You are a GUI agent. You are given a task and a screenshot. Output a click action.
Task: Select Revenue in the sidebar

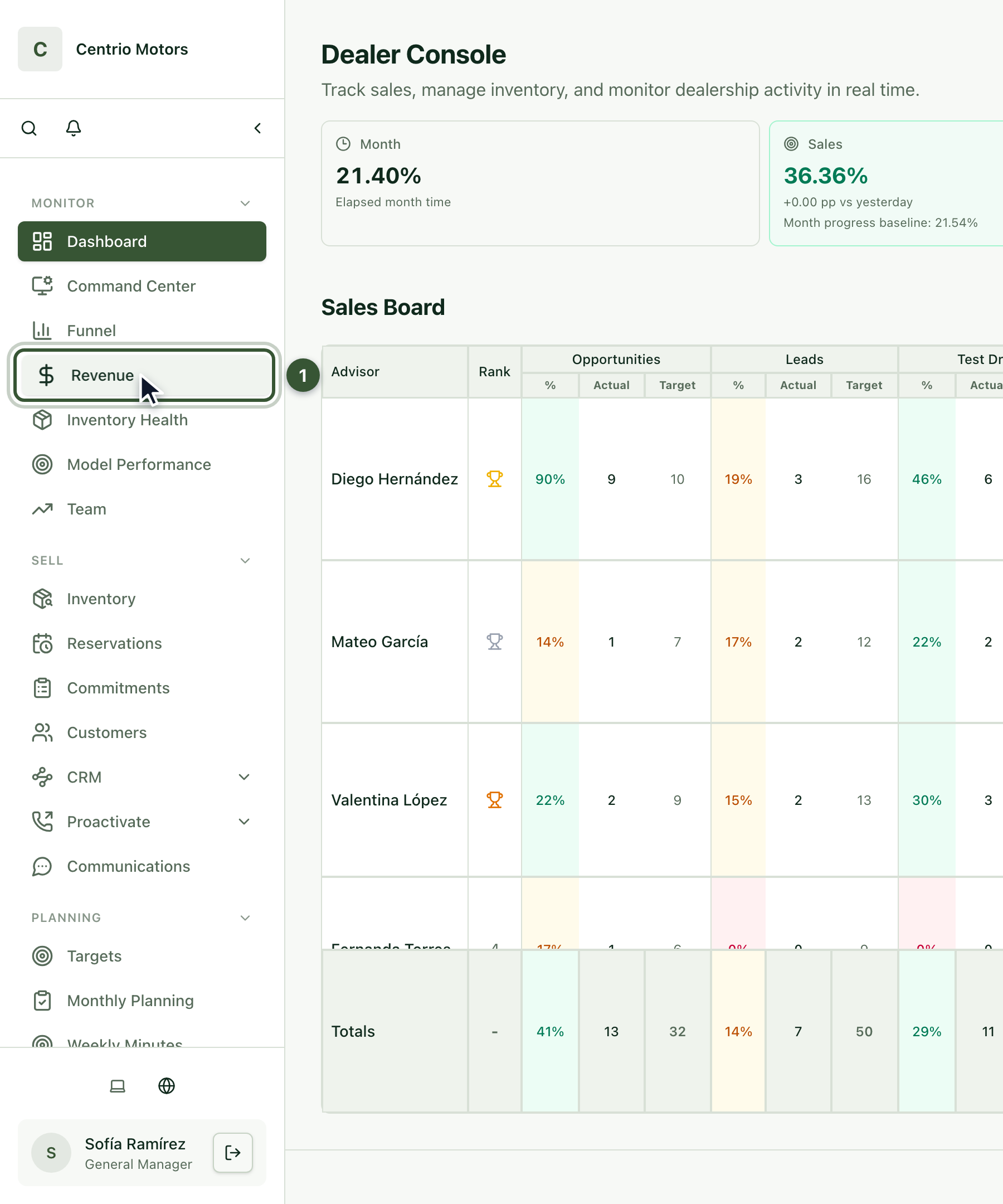click(144, 376)
